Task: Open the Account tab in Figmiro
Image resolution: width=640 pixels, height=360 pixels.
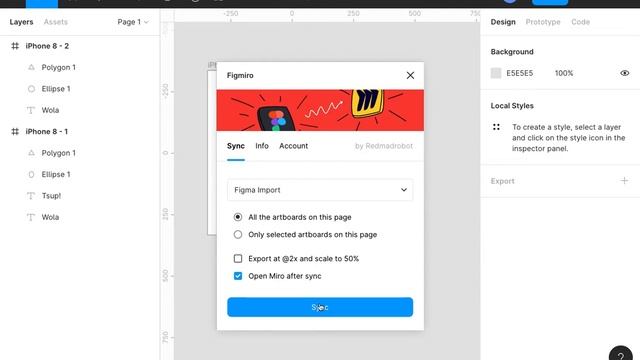Action: (x=293, y=146)
